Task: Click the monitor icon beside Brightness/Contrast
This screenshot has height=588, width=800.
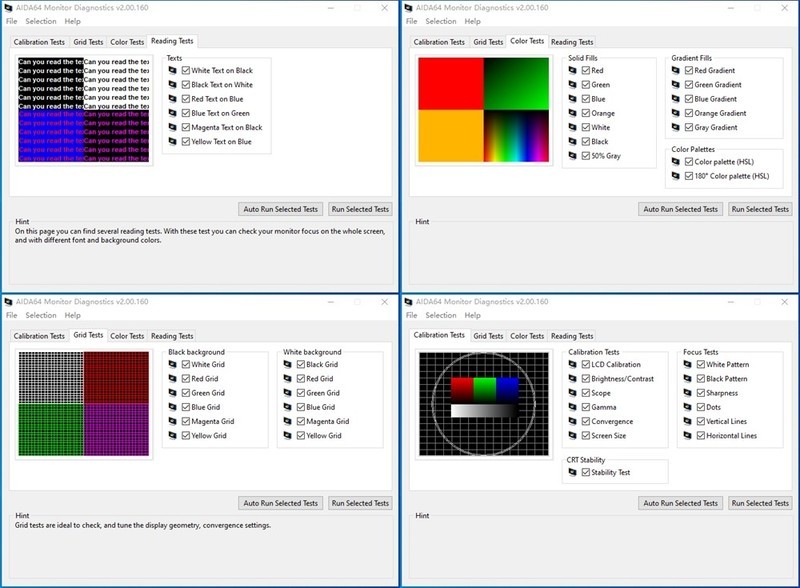Action: 573,379
